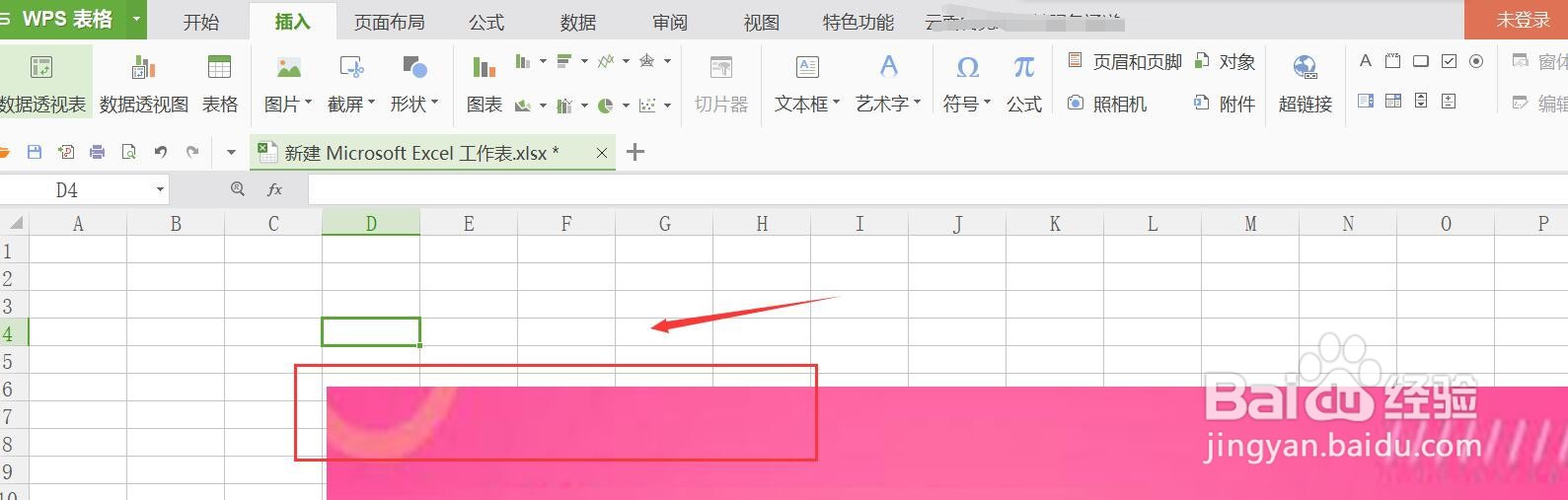Switch to the 公式 Formulas tab

(486, 22)
